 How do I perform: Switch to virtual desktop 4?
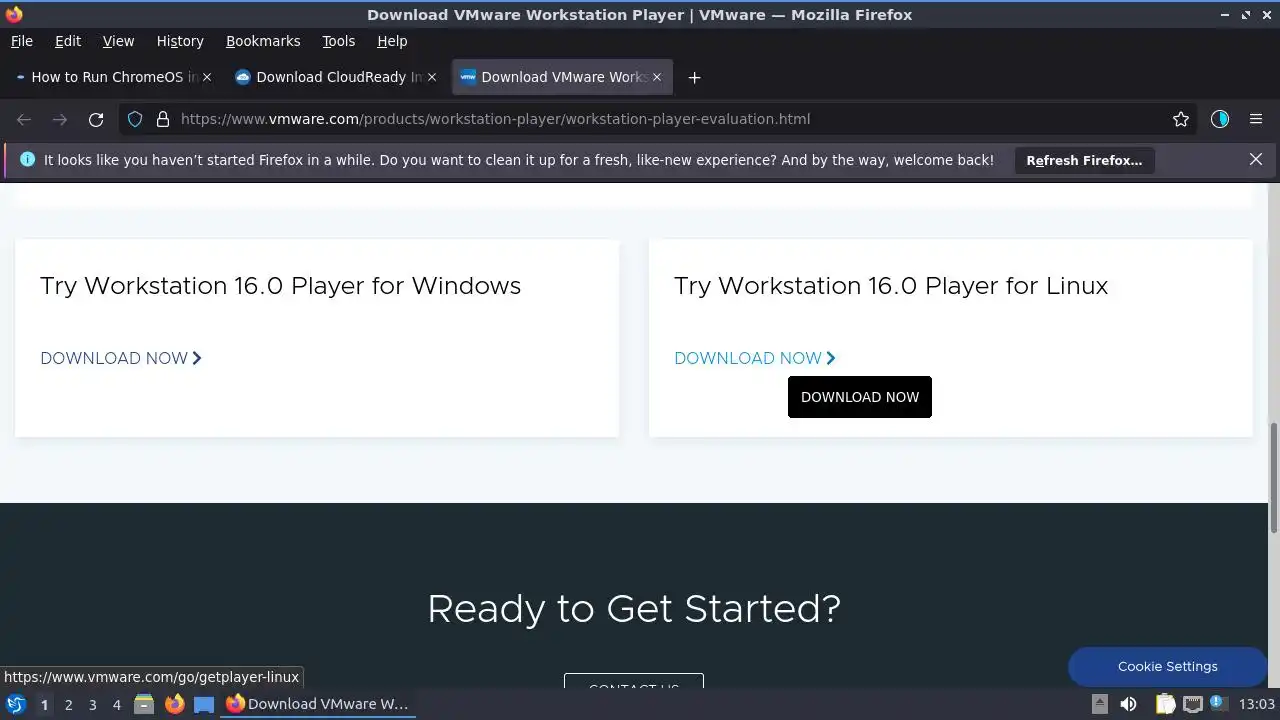coord(116,704)
